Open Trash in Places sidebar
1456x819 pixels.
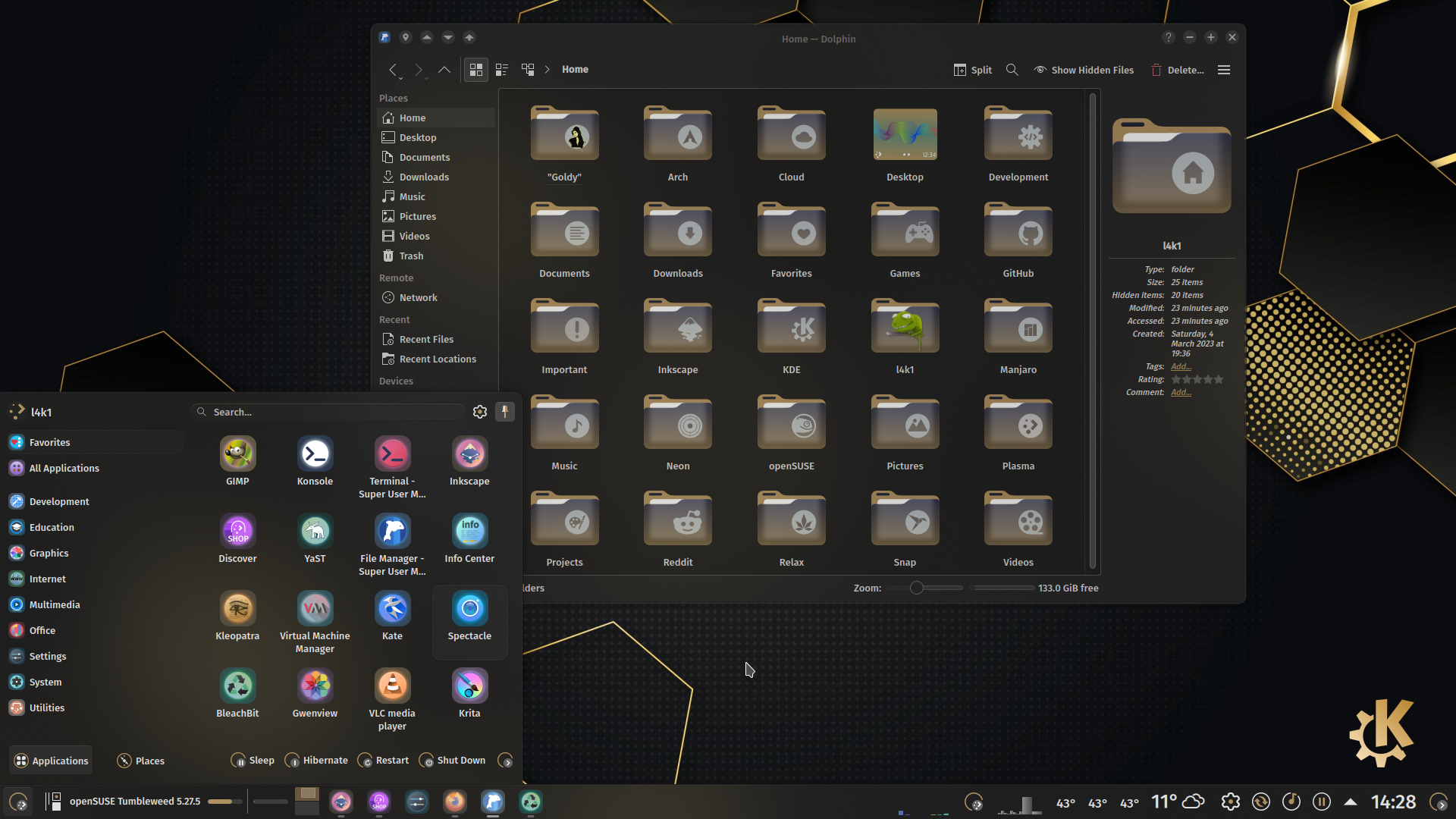(x=436, y=256)
